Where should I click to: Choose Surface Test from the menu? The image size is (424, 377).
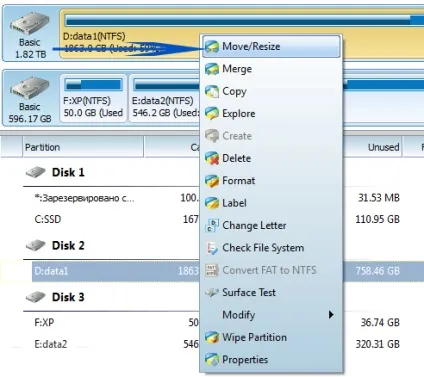[x=272, y=293]
